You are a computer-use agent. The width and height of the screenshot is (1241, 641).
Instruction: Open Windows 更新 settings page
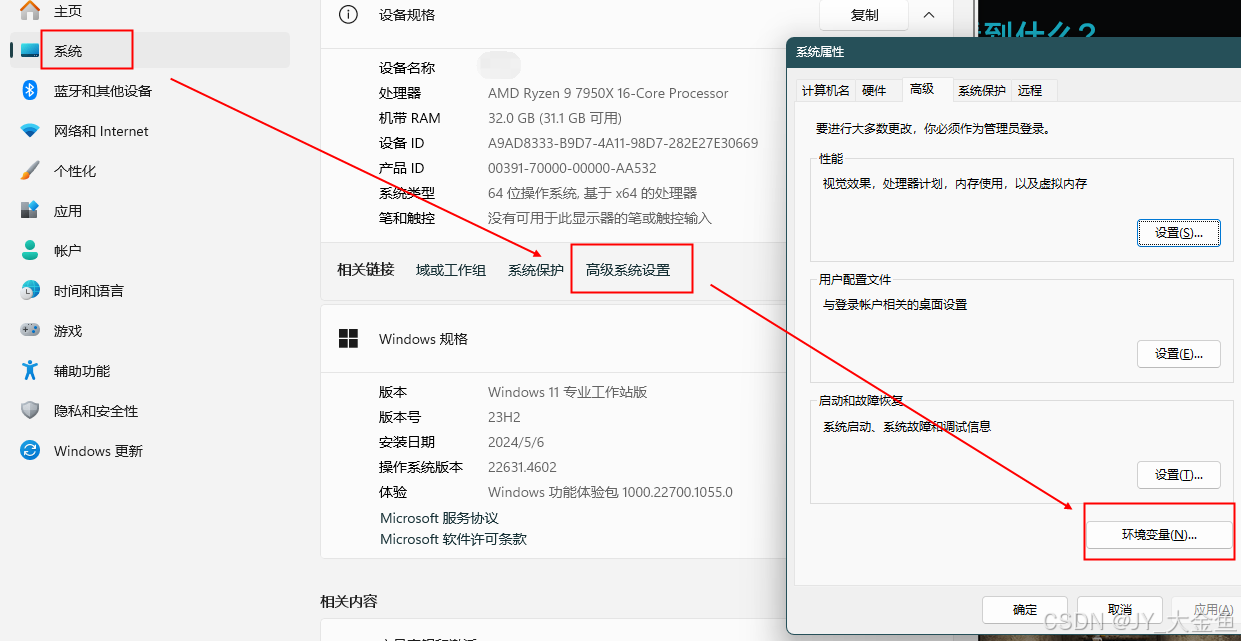[150, 450]
